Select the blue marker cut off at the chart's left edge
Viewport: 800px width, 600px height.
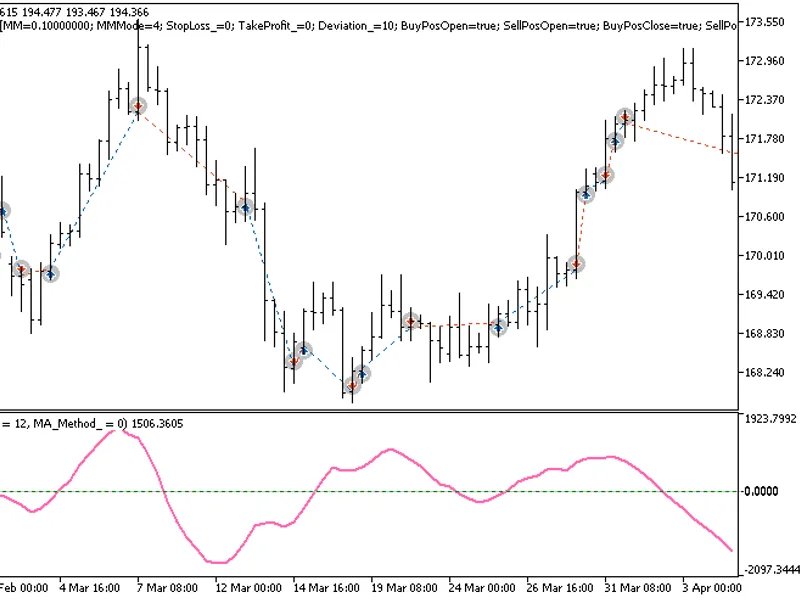coord(3,211)
